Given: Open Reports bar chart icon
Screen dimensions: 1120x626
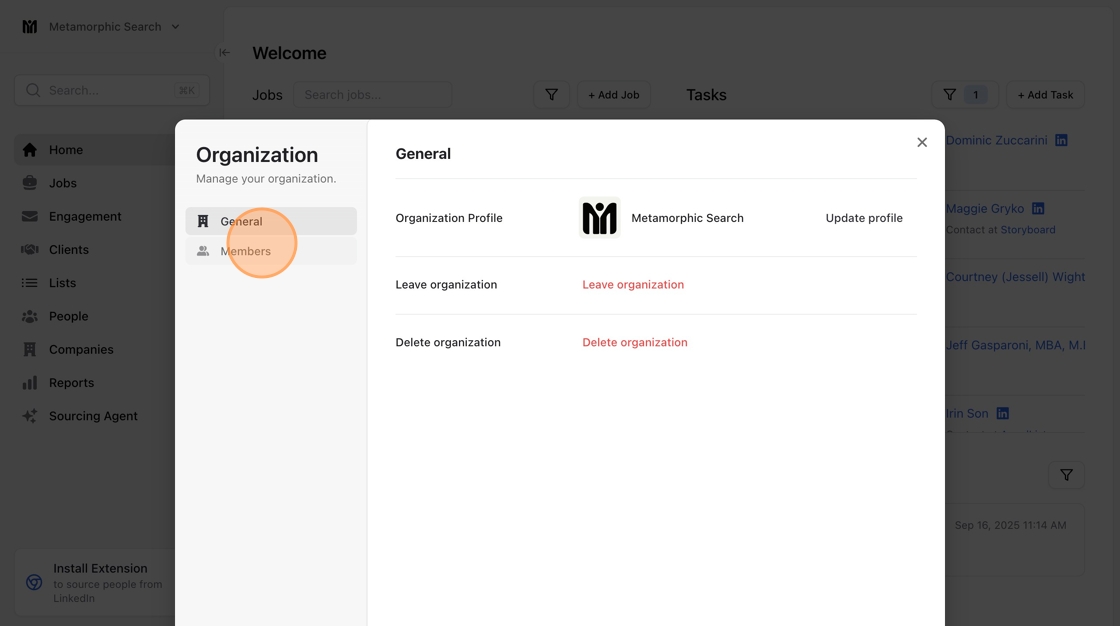Looking at the screenshot, I should coord(30,383).
